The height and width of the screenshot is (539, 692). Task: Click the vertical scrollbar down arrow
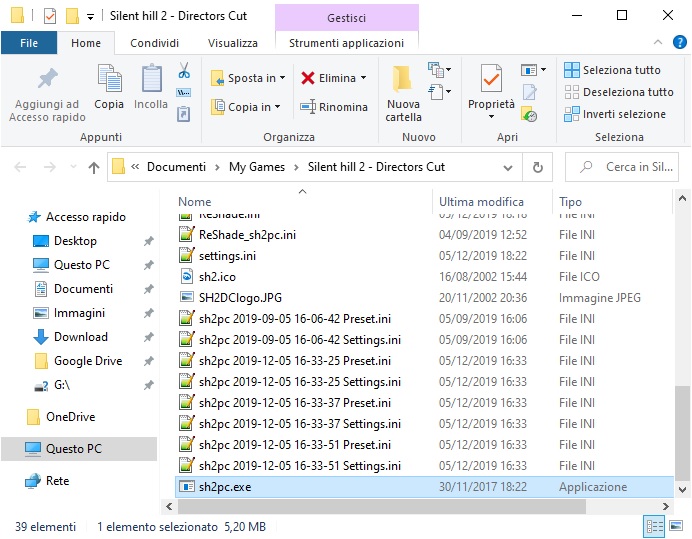682,490
